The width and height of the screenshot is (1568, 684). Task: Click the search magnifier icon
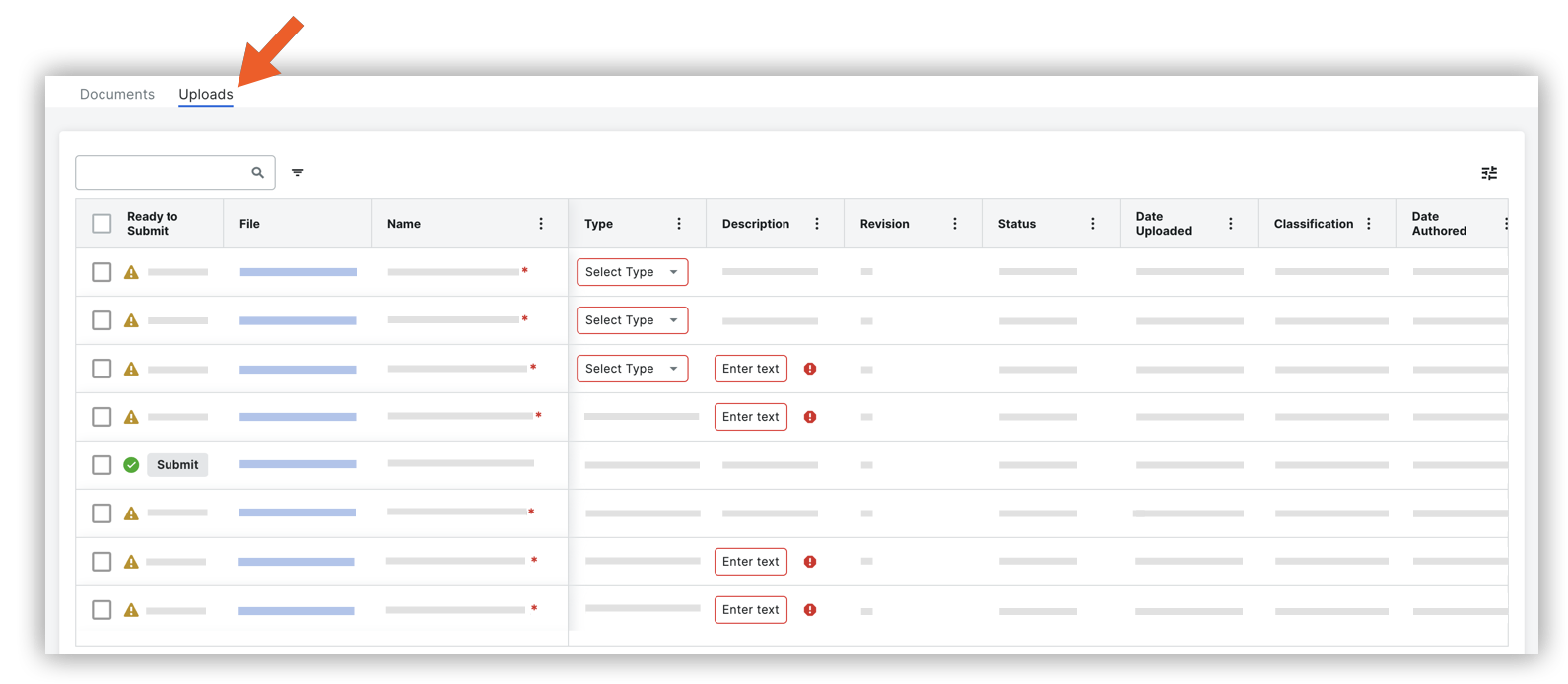257,172
